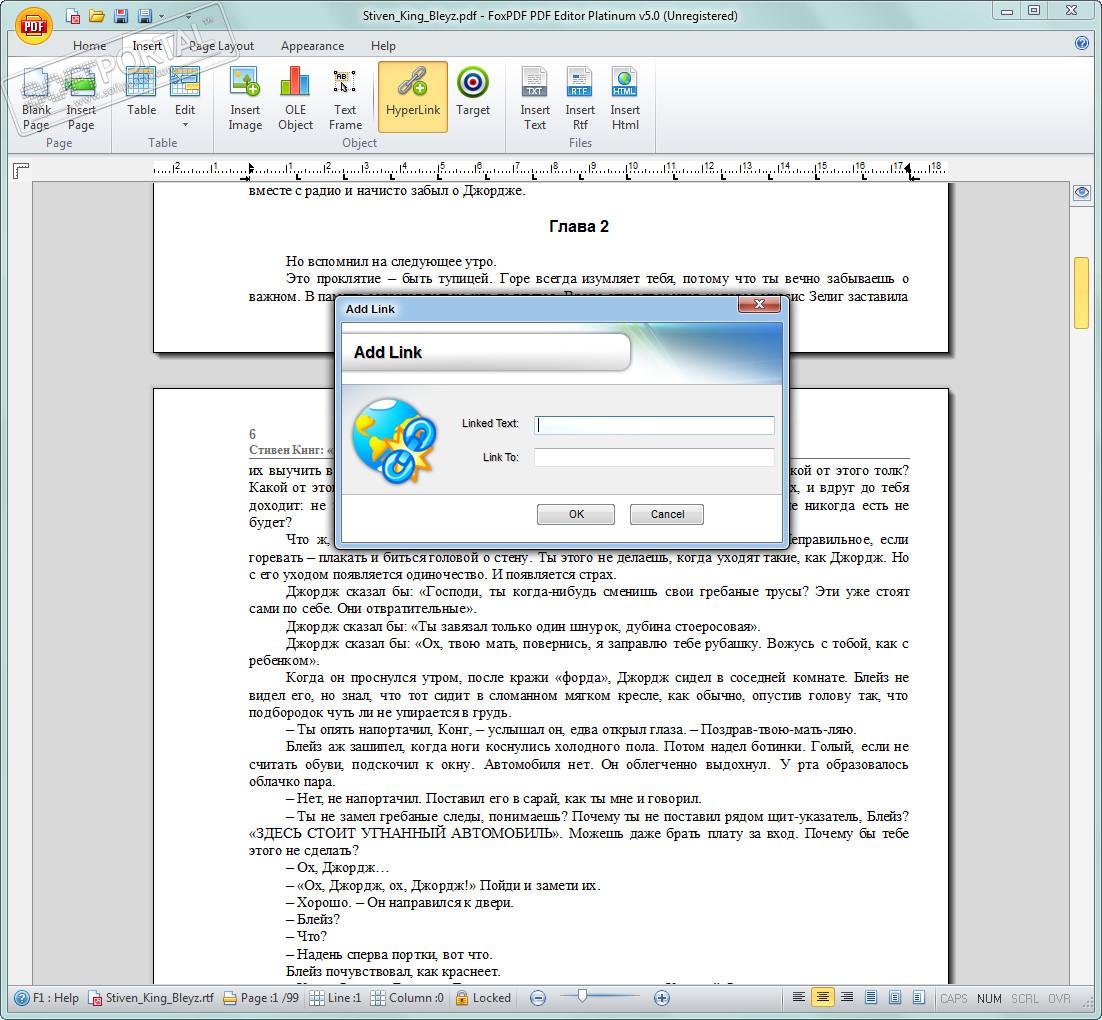Minimize the FoxPDF window
Image resolution: width=1102 pixels, height=1020 pixels.
tap(1007, 11)
